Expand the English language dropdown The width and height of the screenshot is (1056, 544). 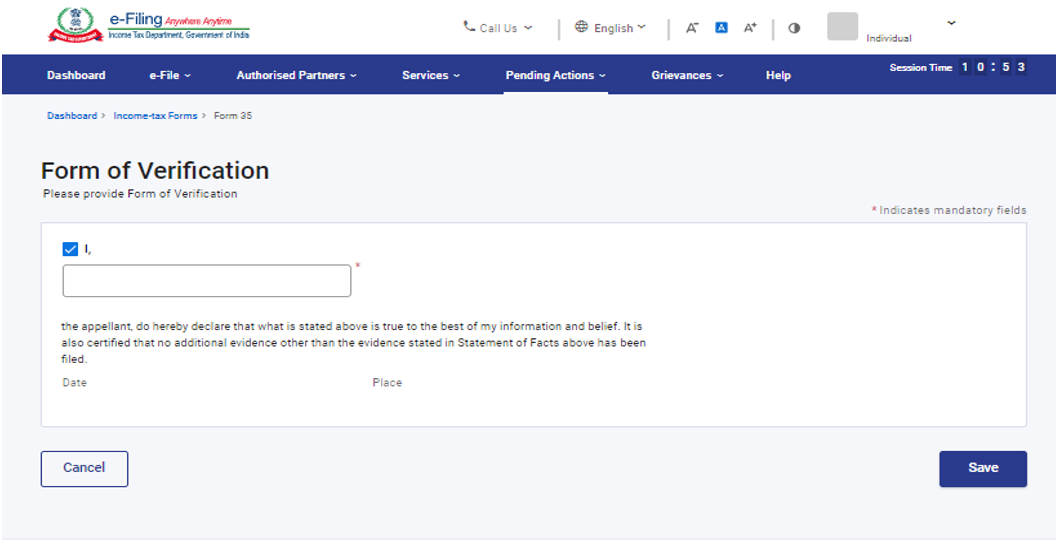[x=613, y=28]
